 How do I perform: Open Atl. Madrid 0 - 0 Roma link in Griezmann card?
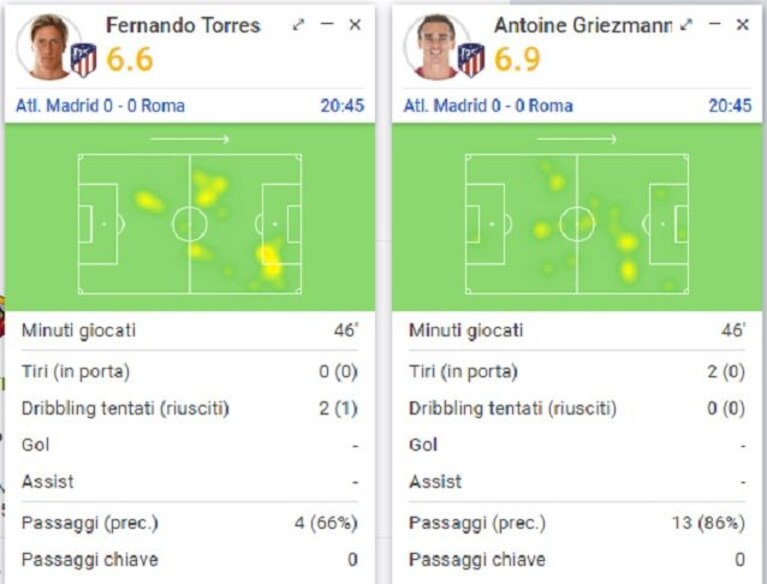(x=488, y=106)
